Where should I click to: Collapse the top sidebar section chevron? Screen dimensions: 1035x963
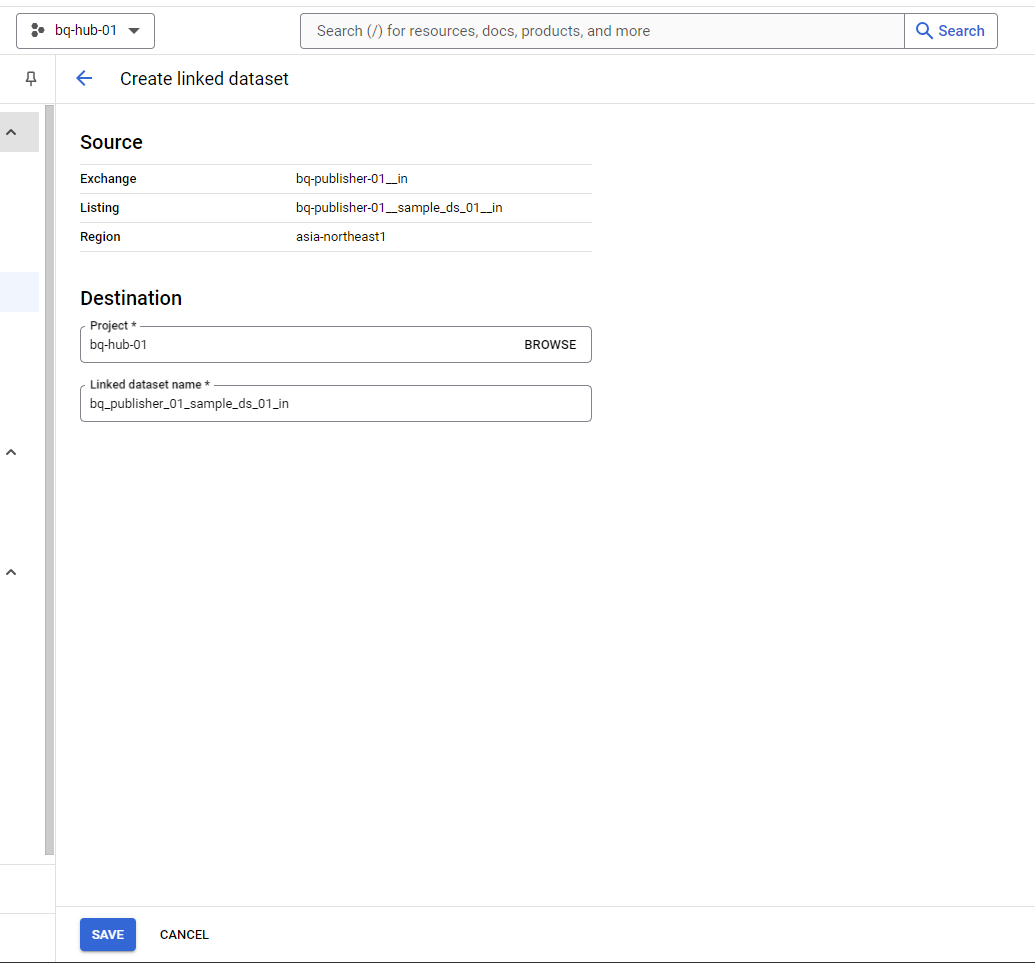11,132
